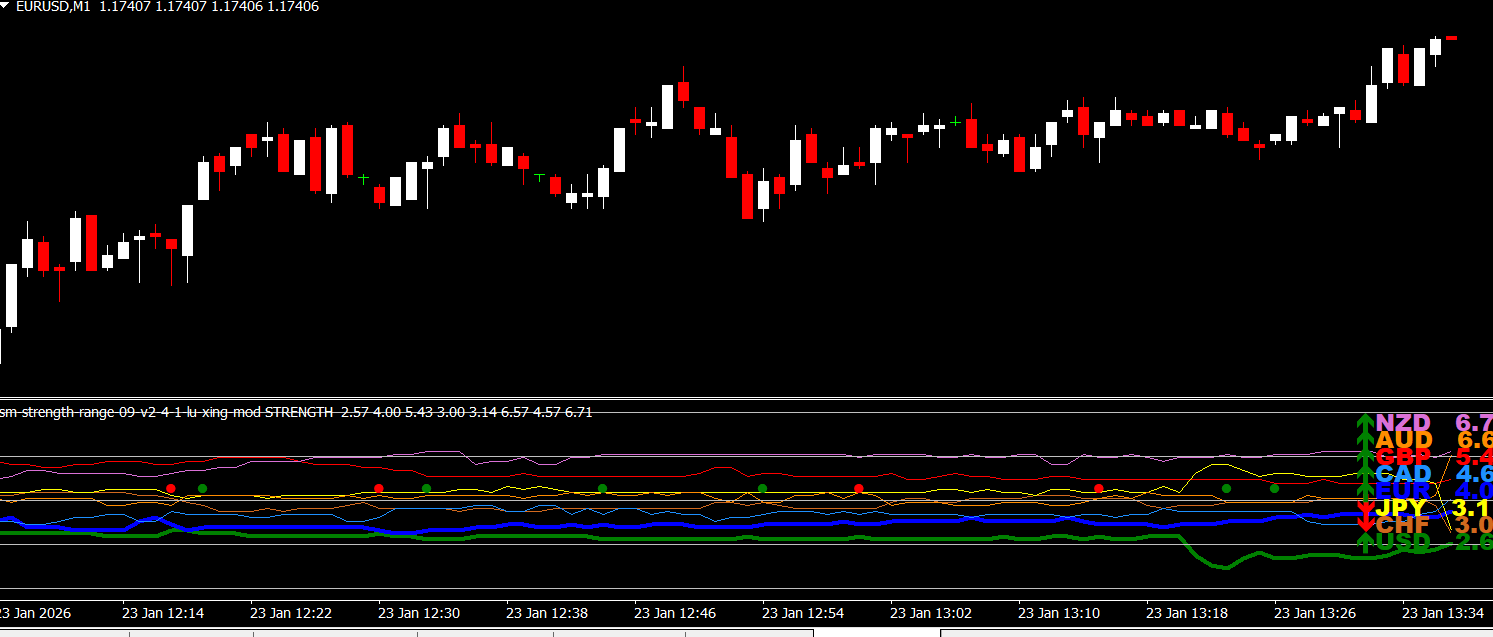
Task: Select the leftmost red signal dot
Action: [171, 488]
